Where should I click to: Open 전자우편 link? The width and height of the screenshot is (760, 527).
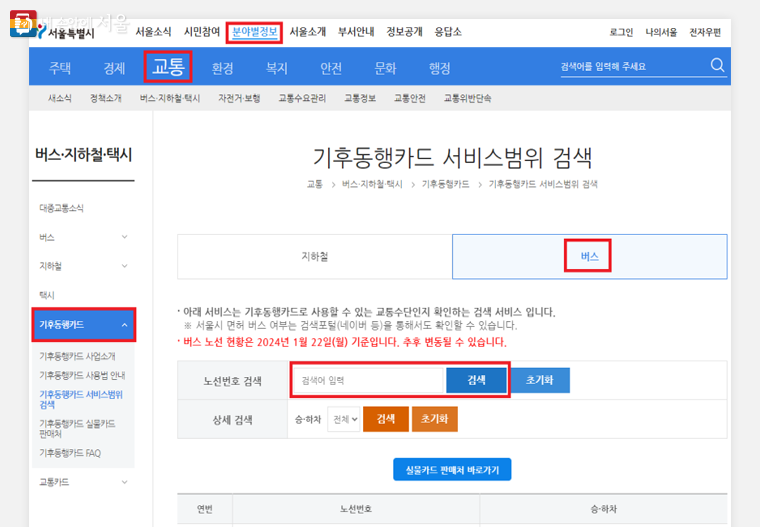[x=705, y=32]
